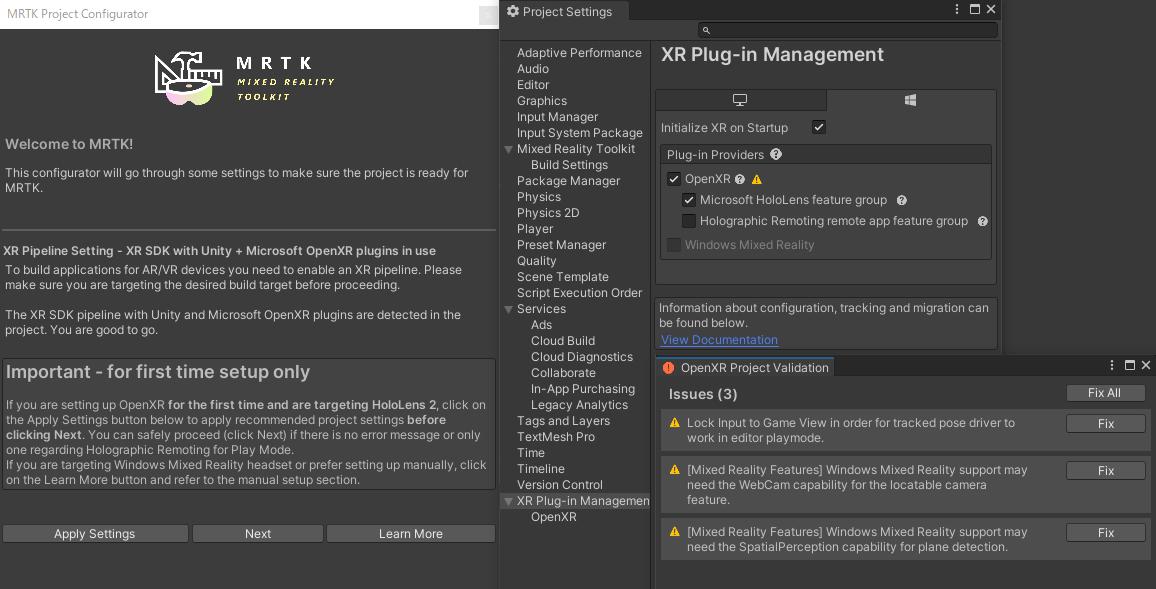
Task: Select Quality settings
Action: (536, 261)
